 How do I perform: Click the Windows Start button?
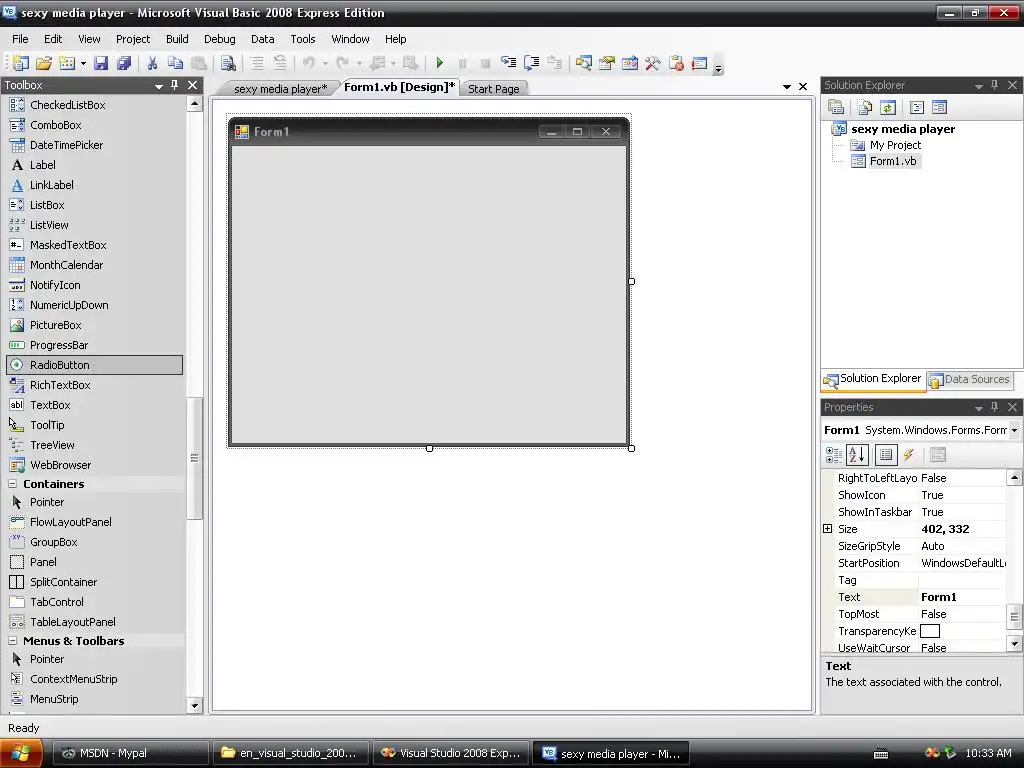coord(21,754)
